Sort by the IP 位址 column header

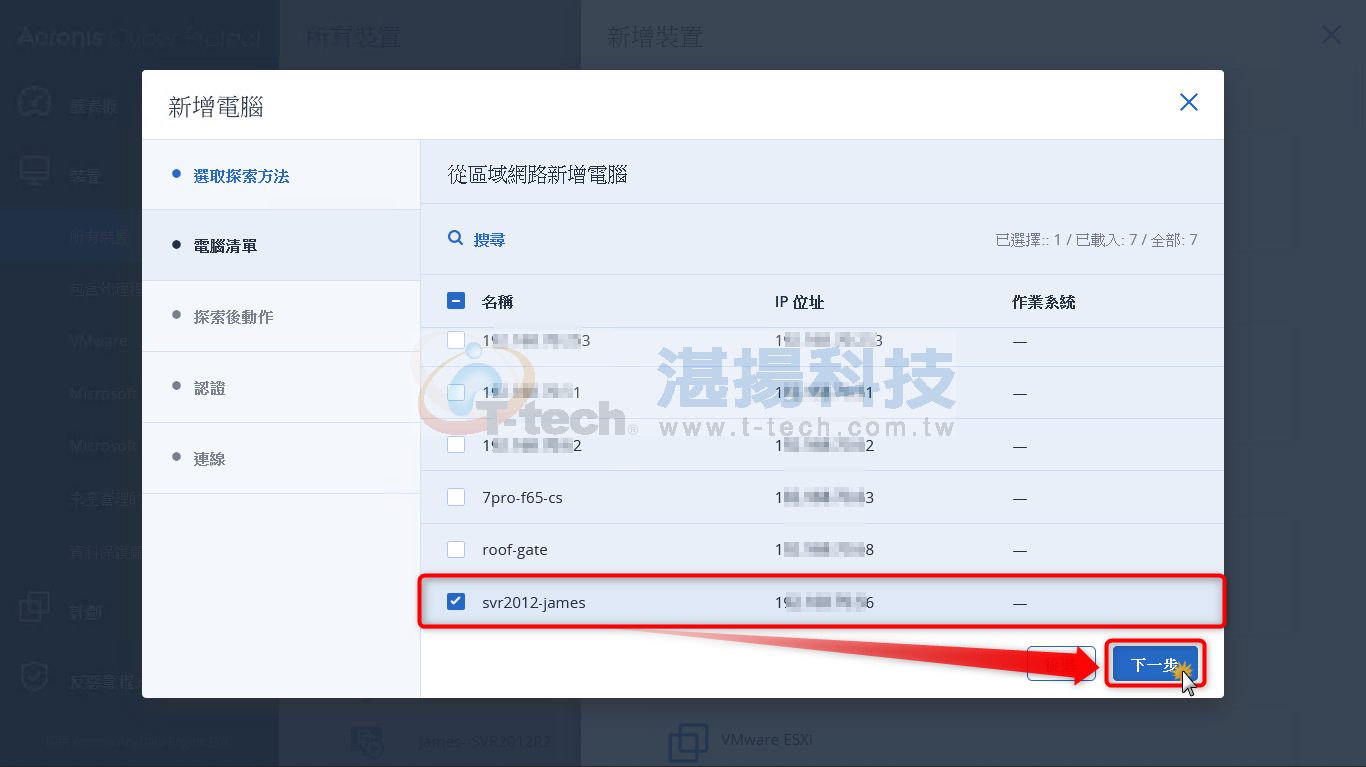click(799, 301)
